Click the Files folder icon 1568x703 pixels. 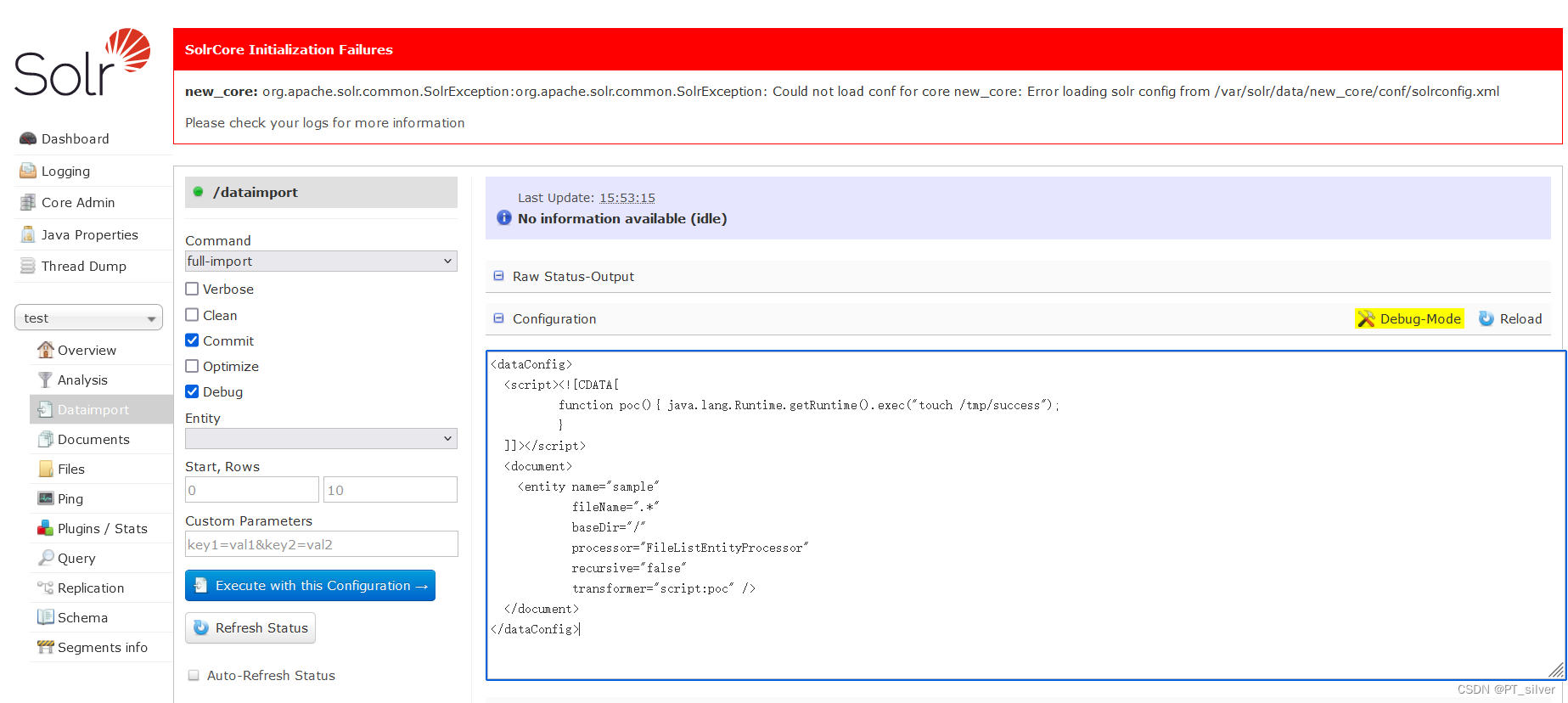[x=46, y=469]
